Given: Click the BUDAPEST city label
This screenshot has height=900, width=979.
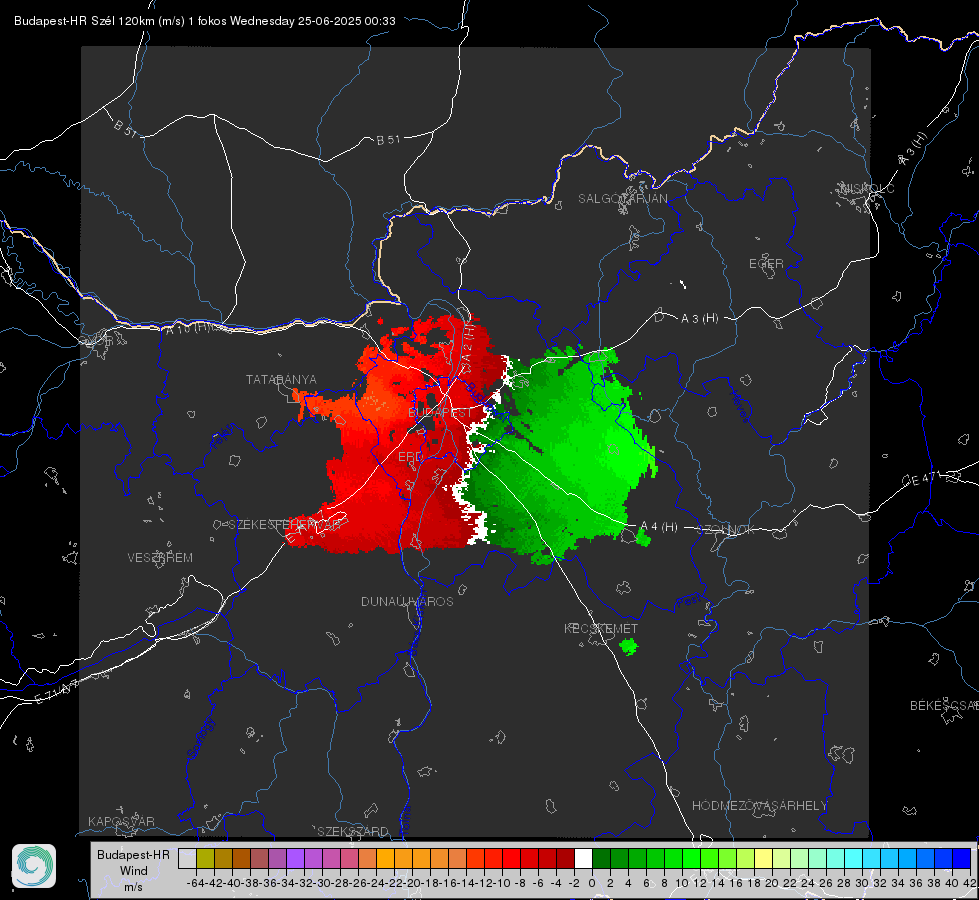Looking at the screenshot, I should point(441,413).
